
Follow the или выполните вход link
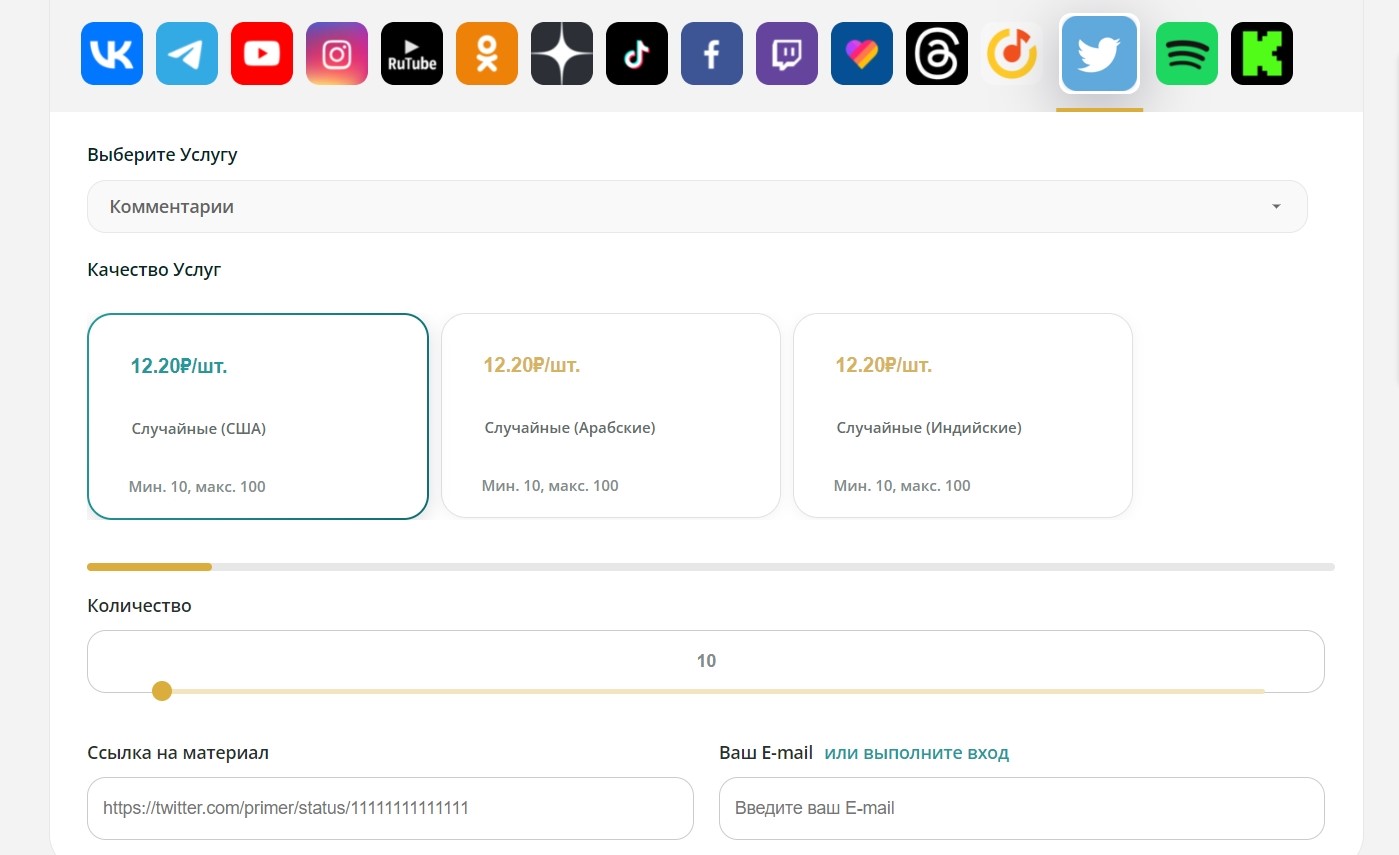point(917,753)
